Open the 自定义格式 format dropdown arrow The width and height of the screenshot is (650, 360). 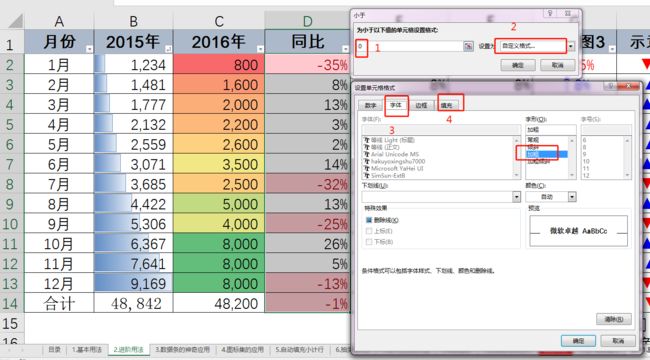pyautogui.click(x=571, y=46)
